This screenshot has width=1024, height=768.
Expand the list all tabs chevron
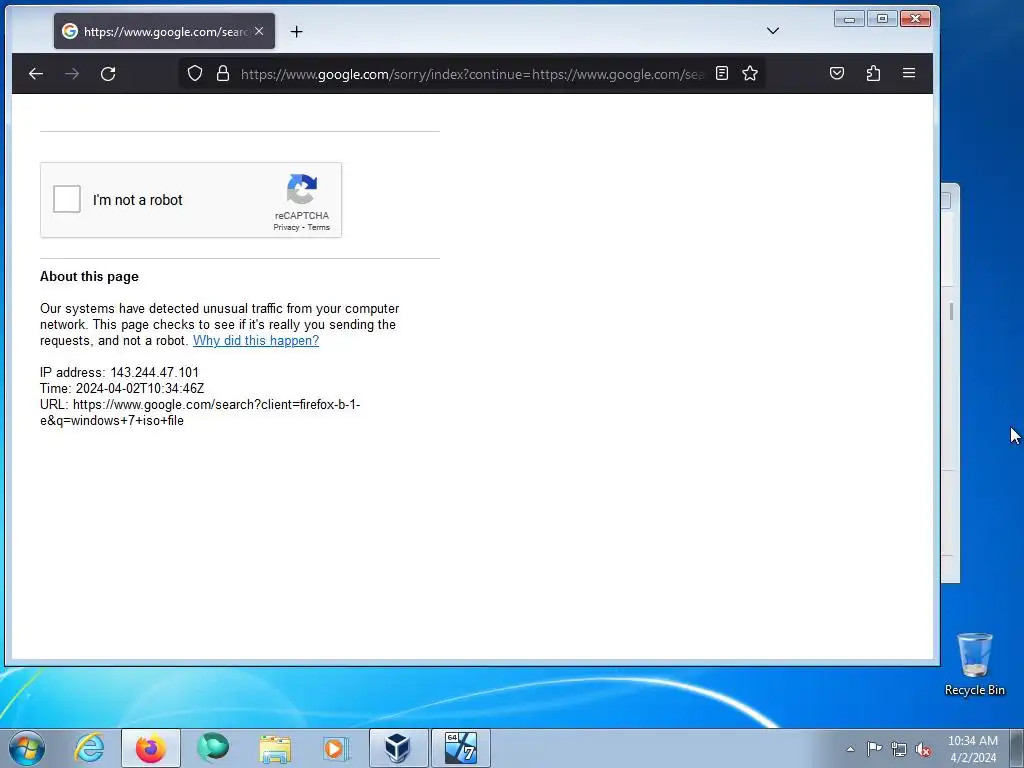pos(773,31)
